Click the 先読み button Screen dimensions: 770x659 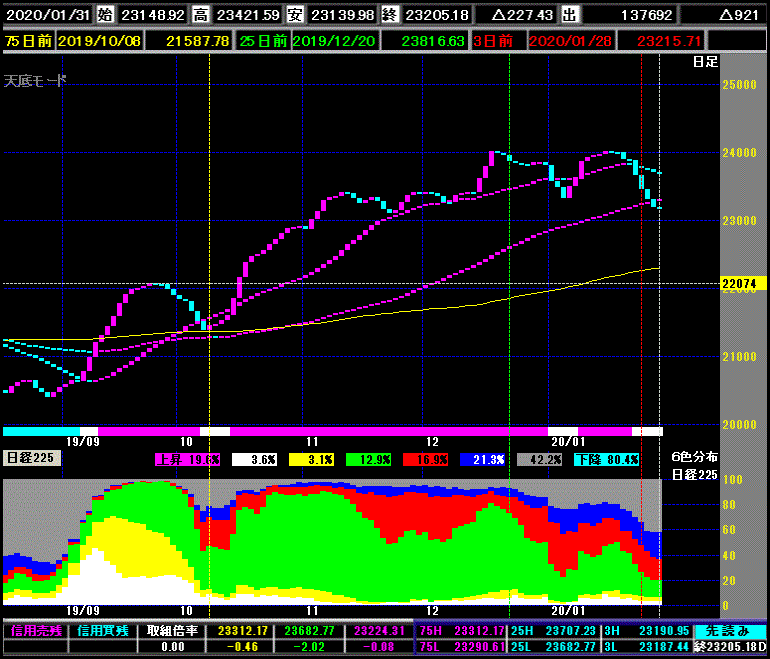click(x=729, y=631)
